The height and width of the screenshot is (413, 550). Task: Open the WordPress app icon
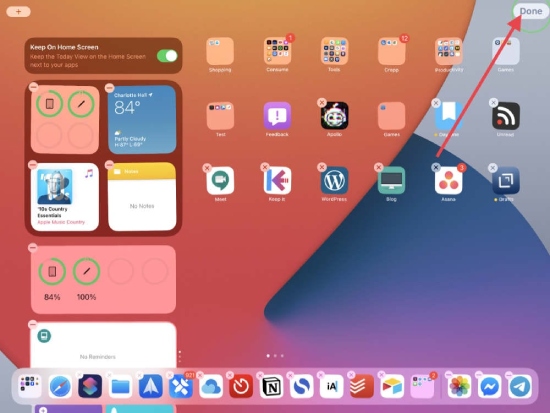(334, 180)
